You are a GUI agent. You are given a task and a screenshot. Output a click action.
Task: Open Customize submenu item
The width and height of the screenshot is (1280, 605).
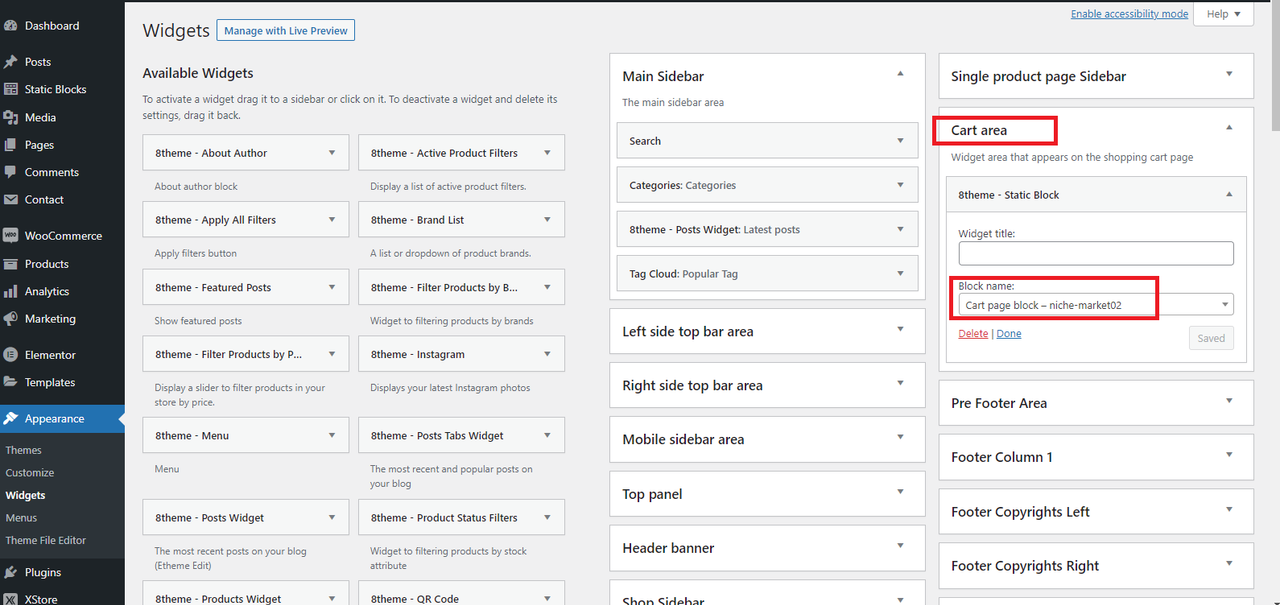pyautogui.click(x=30, y=473)
